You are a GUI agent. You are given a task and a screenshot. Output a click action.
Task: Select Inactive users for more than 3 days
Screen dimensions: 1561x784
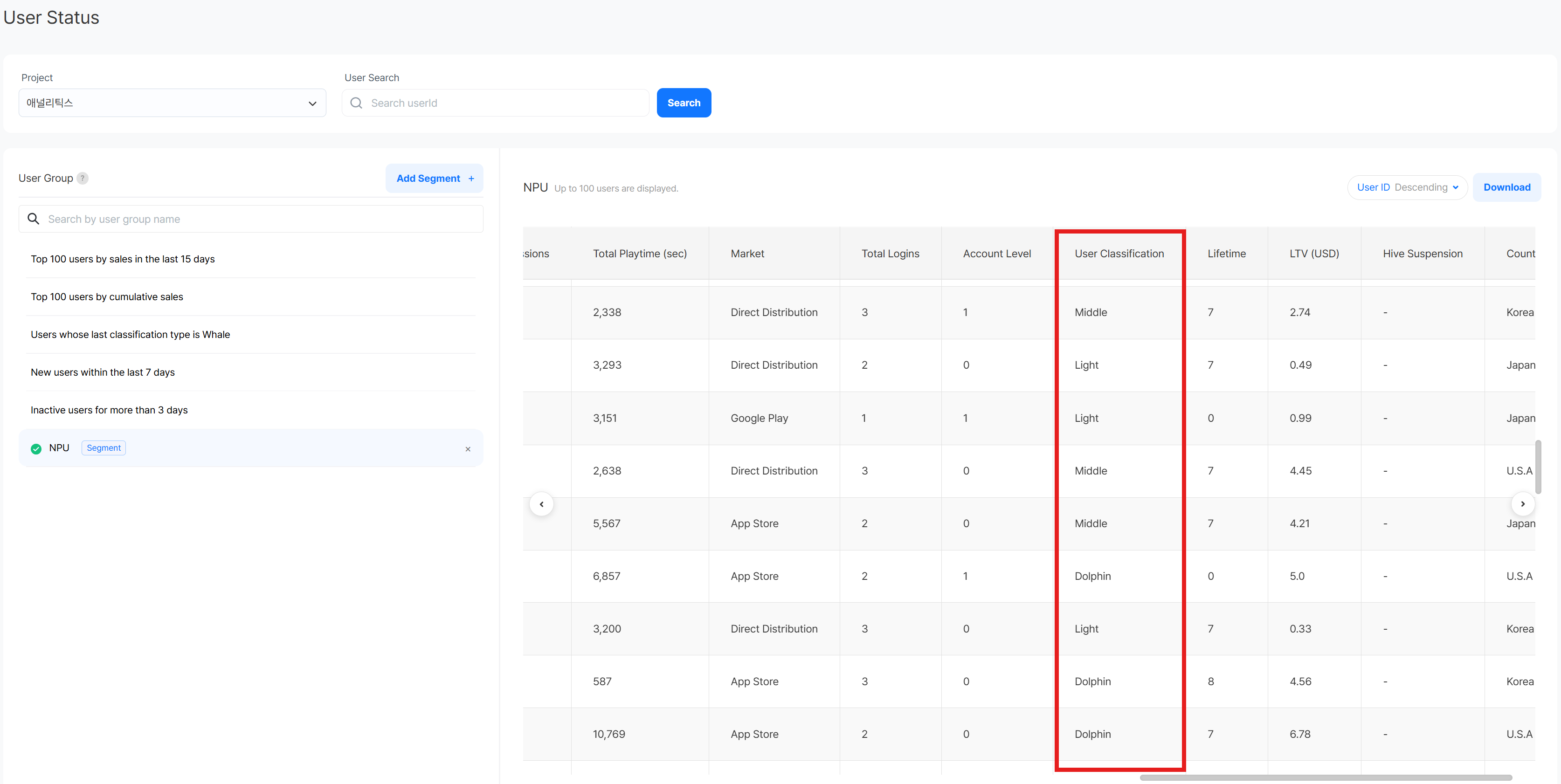click(x=250, y=410)
